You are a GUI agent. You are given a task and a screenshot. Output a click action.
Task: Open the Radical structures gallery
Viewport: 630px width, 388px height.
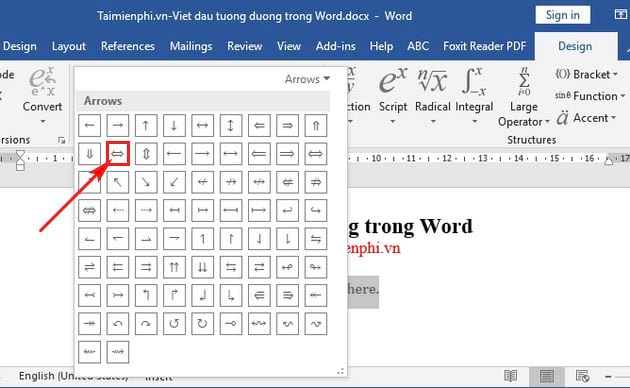[x=433, y=95]
